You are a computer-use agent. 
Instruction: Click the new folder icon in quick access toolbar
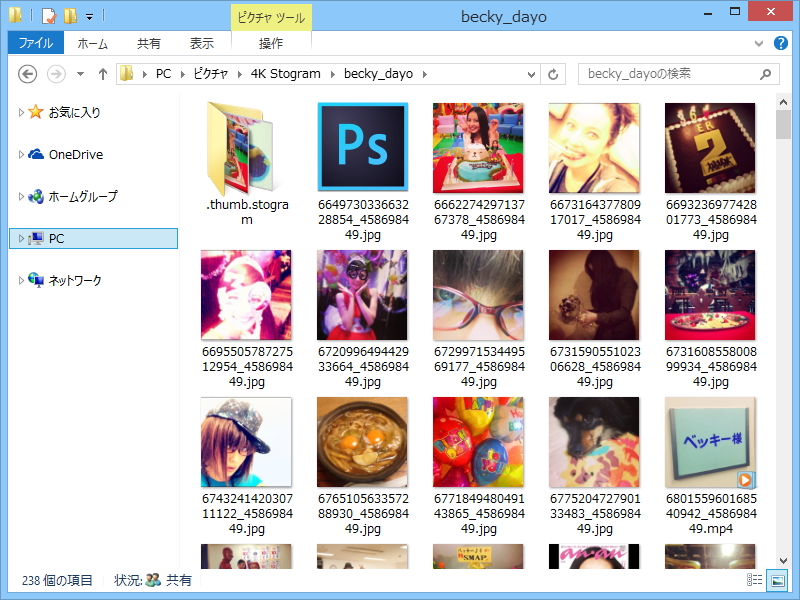[70, 16]
